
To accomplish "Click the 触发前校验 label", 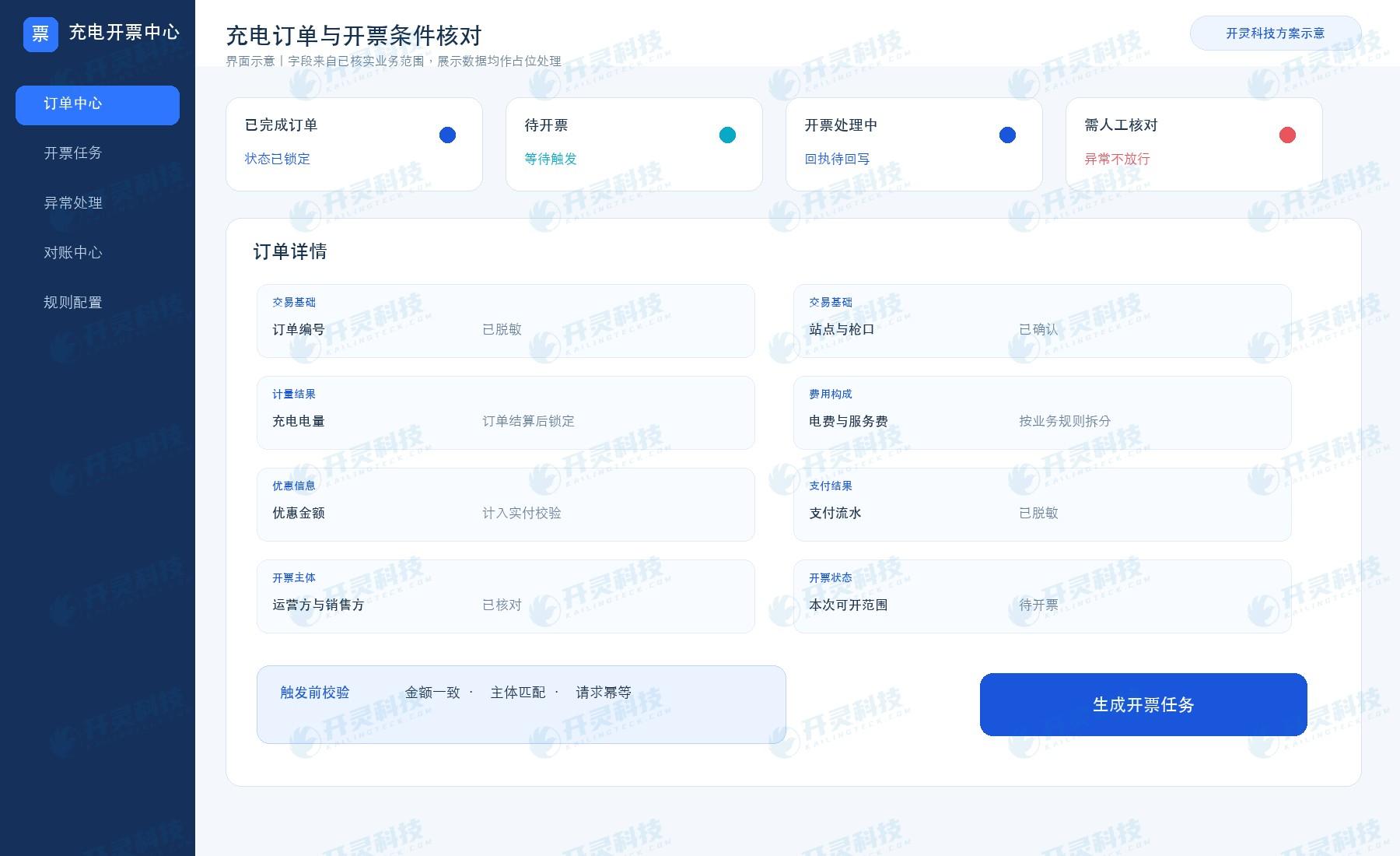I will (x=315, y=693).
